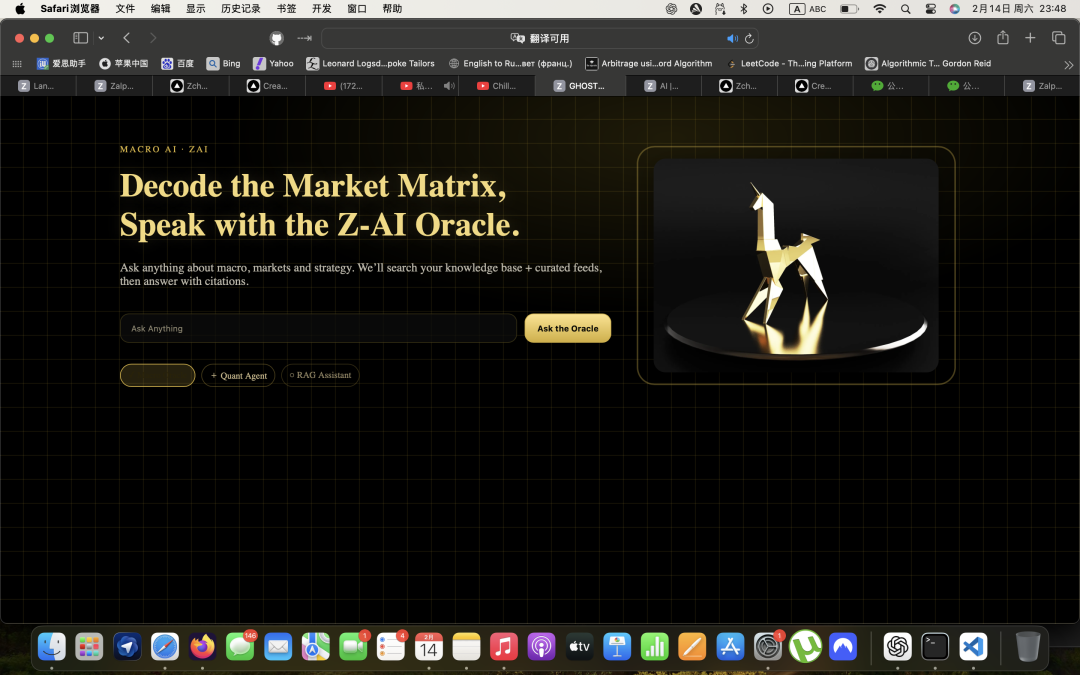
Task: Go back to the previous page
Action: point(127,38)
